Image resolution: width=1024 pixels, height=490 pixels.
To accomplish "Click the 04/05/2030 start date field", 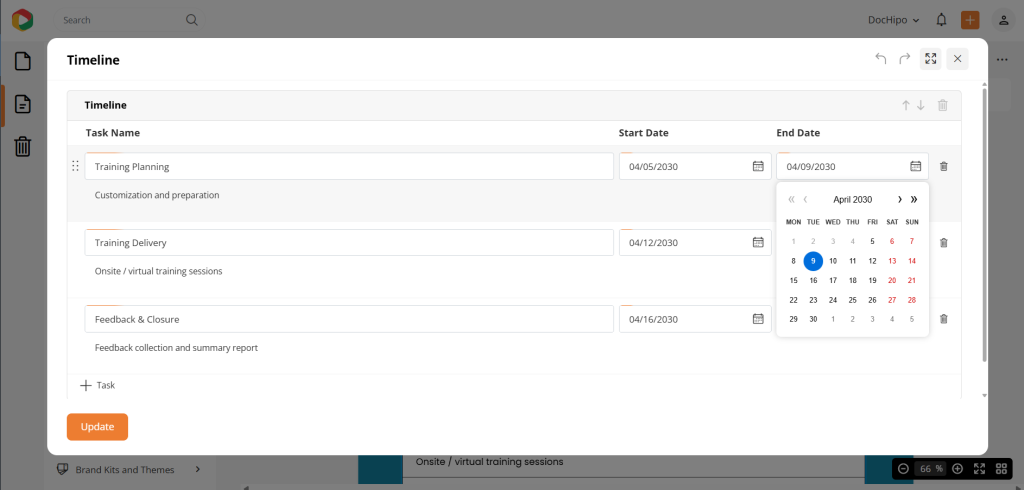I will (695, 166).
